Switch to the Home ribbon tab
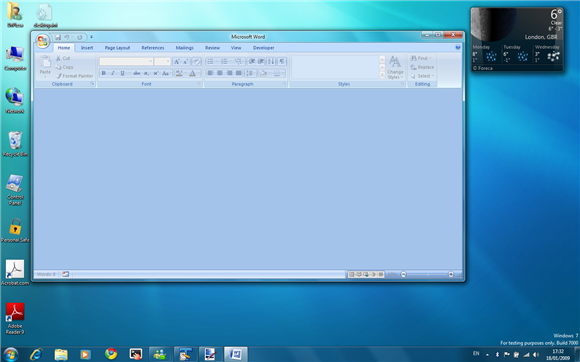 (x=64, y=48)
